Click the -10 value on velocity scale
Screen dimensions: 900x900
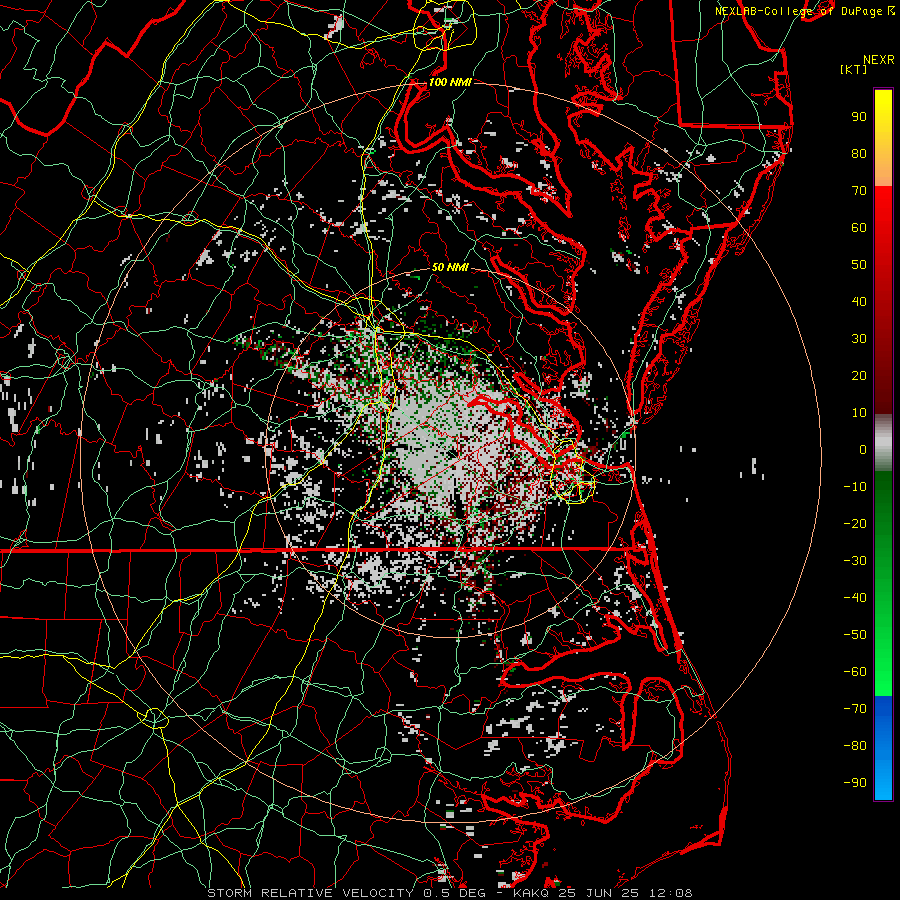[855, 487]
